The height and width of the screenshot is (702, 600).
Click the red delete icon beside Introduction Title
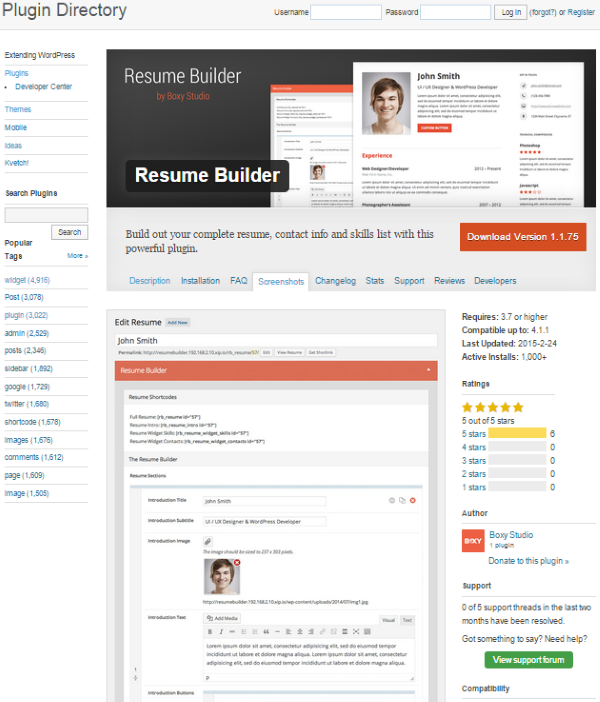413,500
